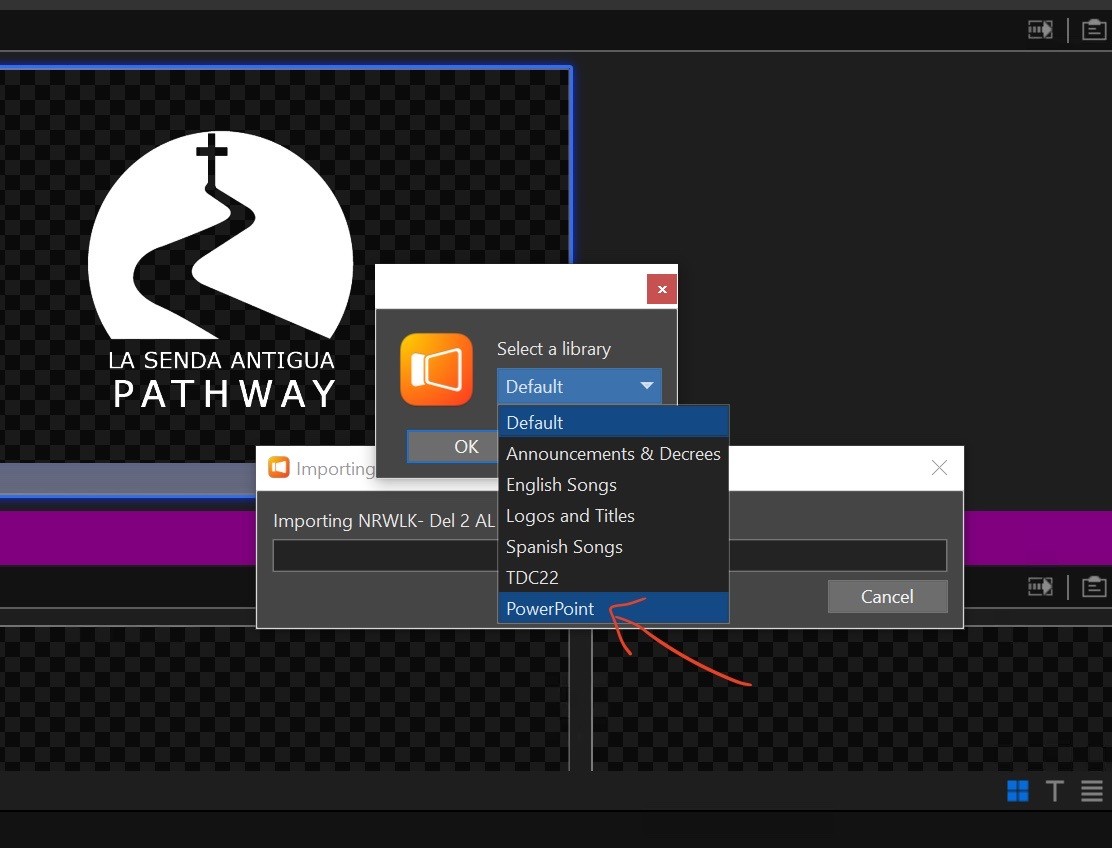Screen dimensions: 1112x848
Task: Click the lower slide-output icon
Action: (1040, 586)
